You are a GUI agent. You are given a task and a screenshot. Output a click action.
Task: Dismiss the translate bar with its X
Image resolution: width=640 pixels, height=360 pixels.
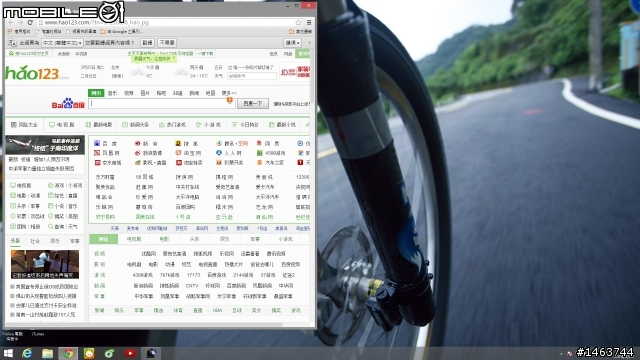[309, 42]
